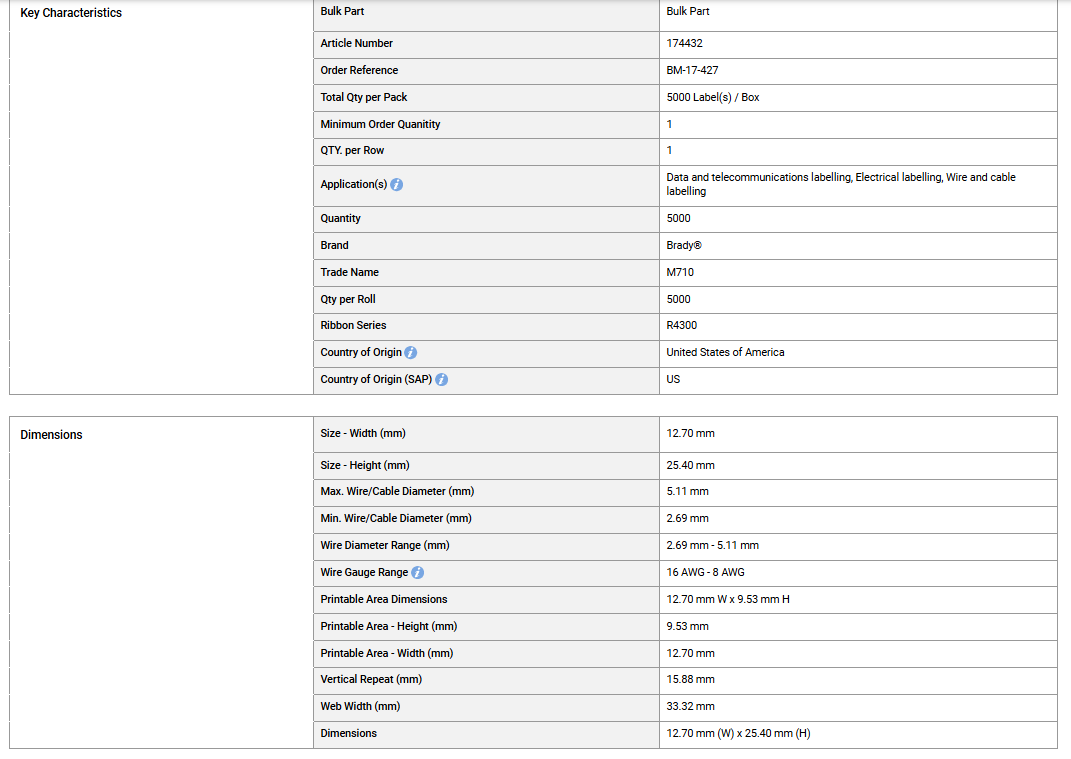The image size is (1071, 759).
Task: Select the Wire Gauge Range value 16 AWG - 8 AWG
Action: click(x=706, y=572)
